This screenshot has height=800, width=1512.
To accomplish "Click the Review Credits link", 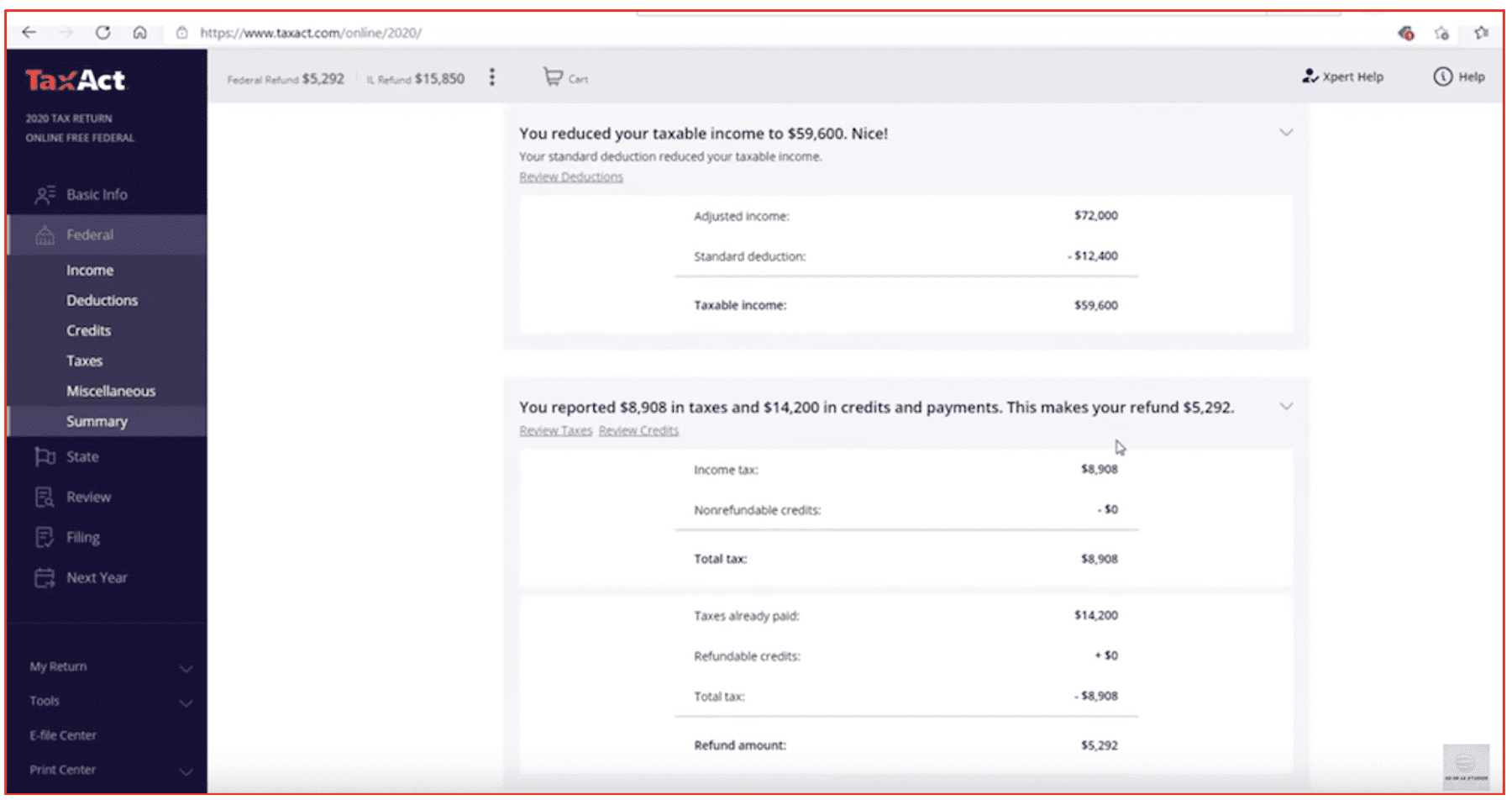I will pos(638,431).
